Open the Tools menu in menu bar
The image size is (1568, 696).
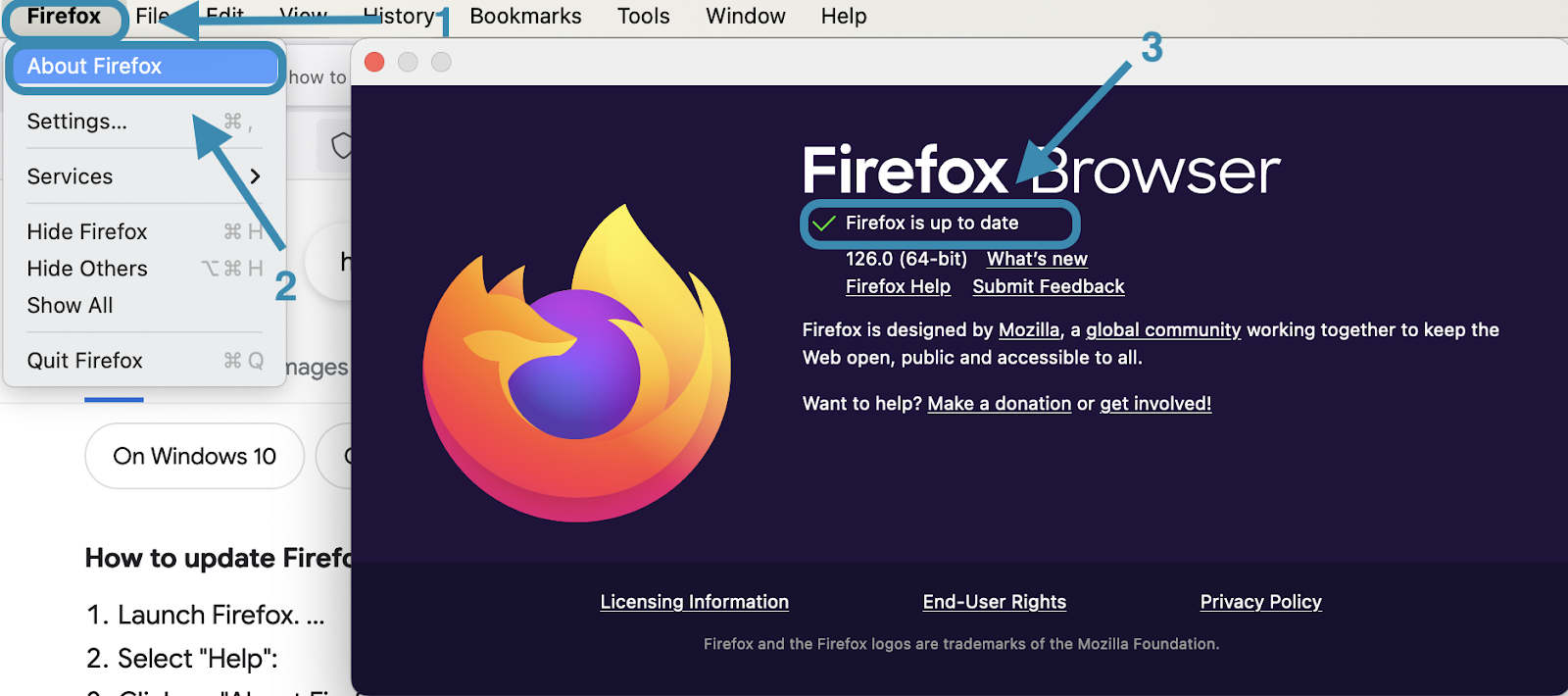click(x=643, y=17)
